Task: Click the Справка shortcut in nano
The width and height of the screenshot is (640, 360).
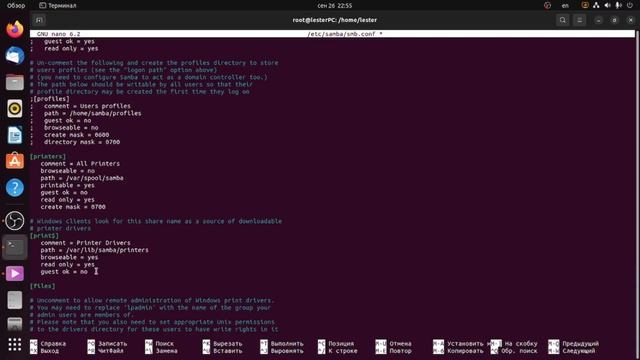Action: pos(53,344)
